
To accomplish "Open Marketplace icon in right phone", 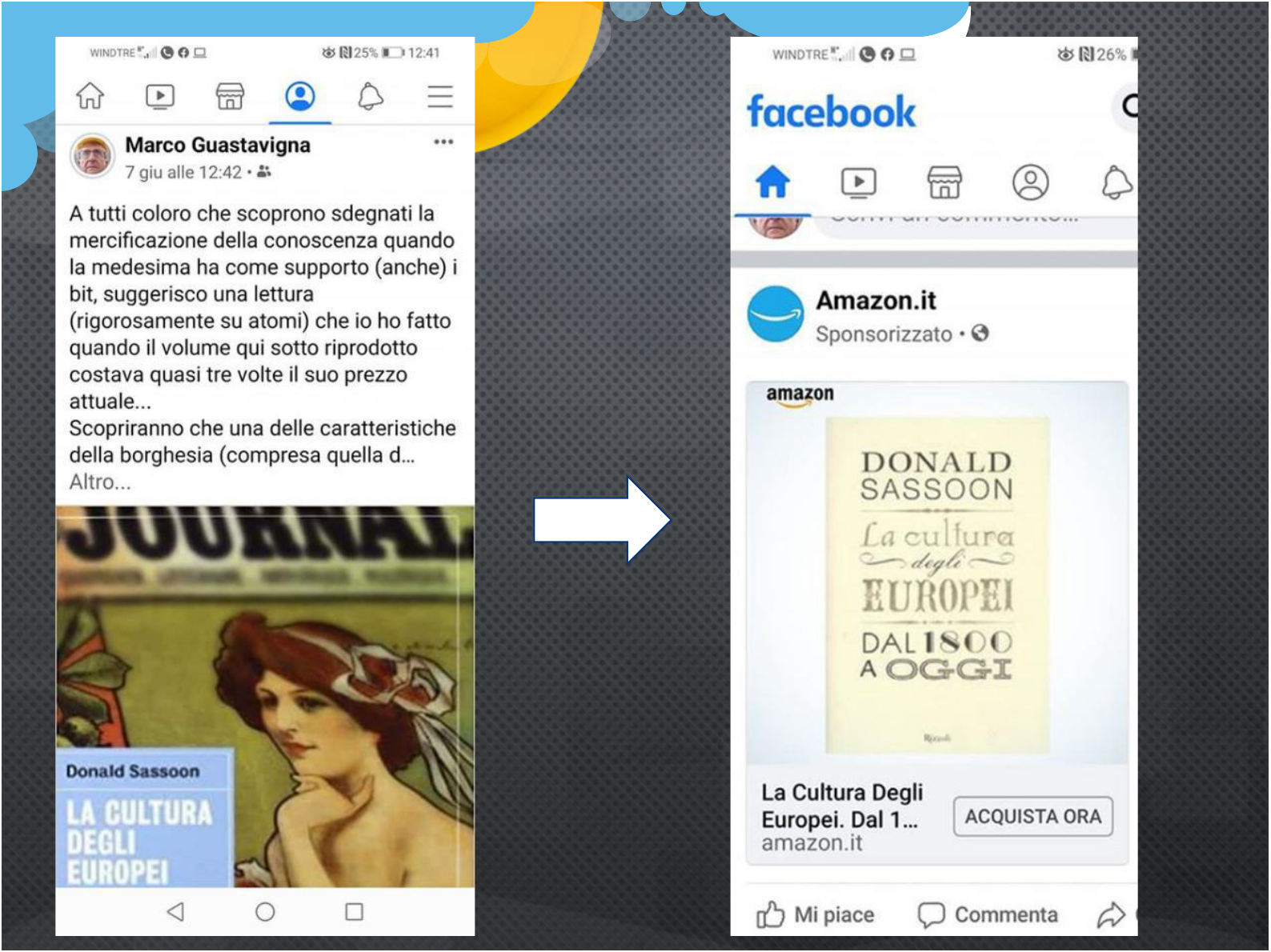I will (x=944, y=182).
